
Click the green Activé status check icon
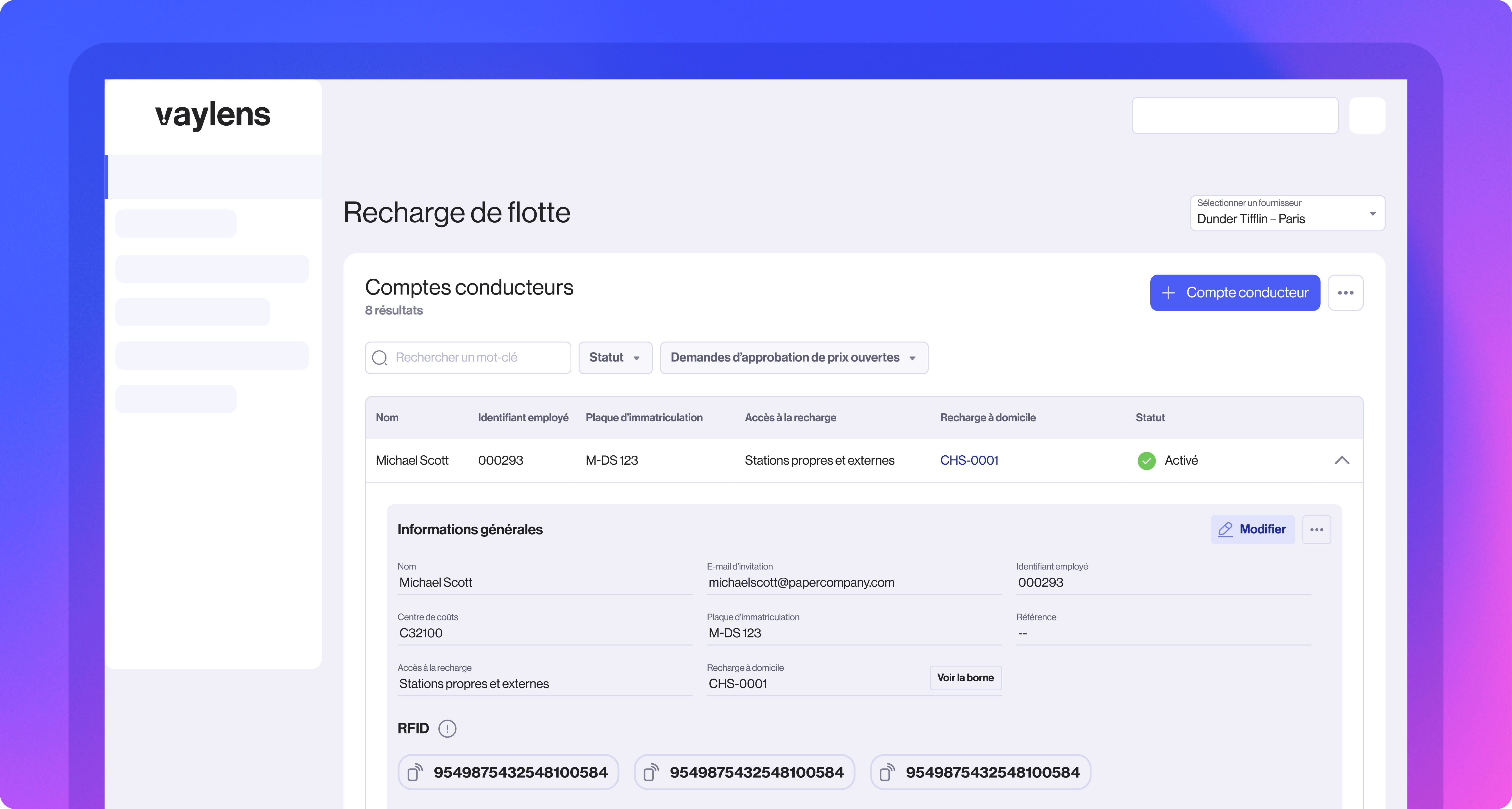pos(1146,460)
